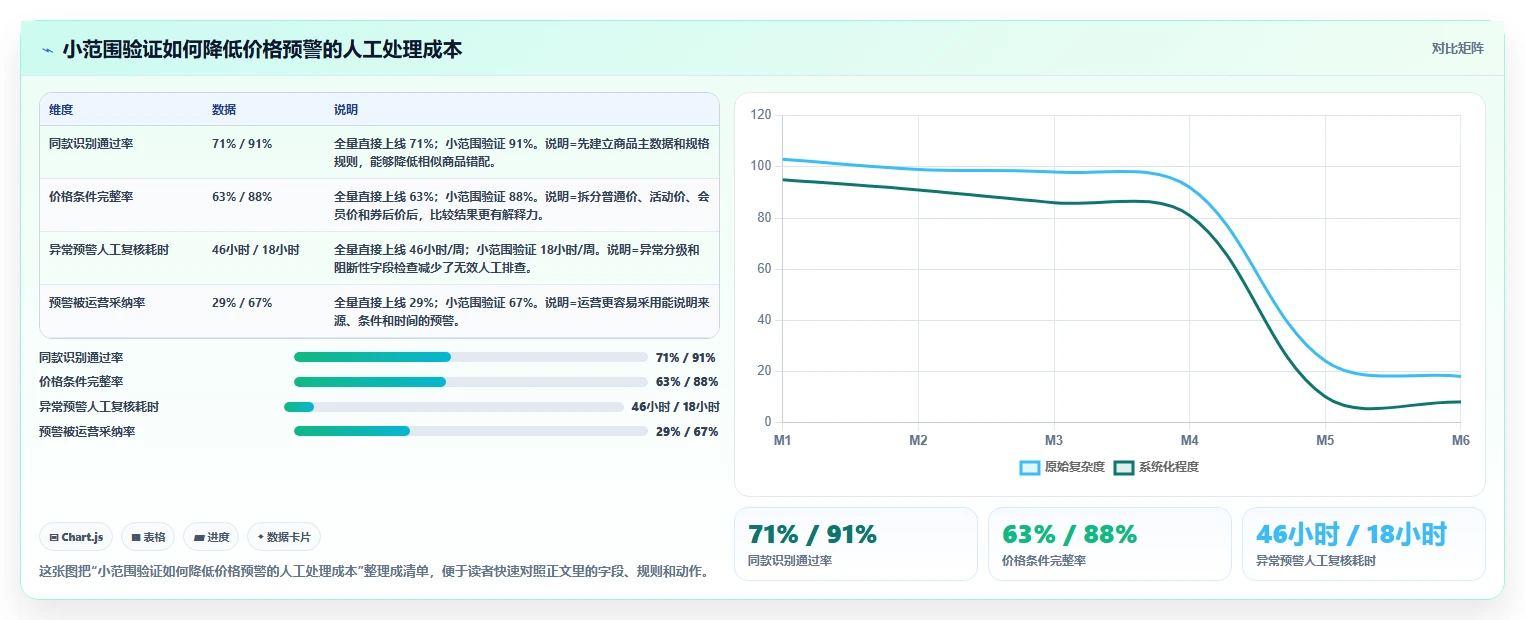Click the 价格条件完整率 progress bar
The image size is (1525, 620).
tap(471, 382)
